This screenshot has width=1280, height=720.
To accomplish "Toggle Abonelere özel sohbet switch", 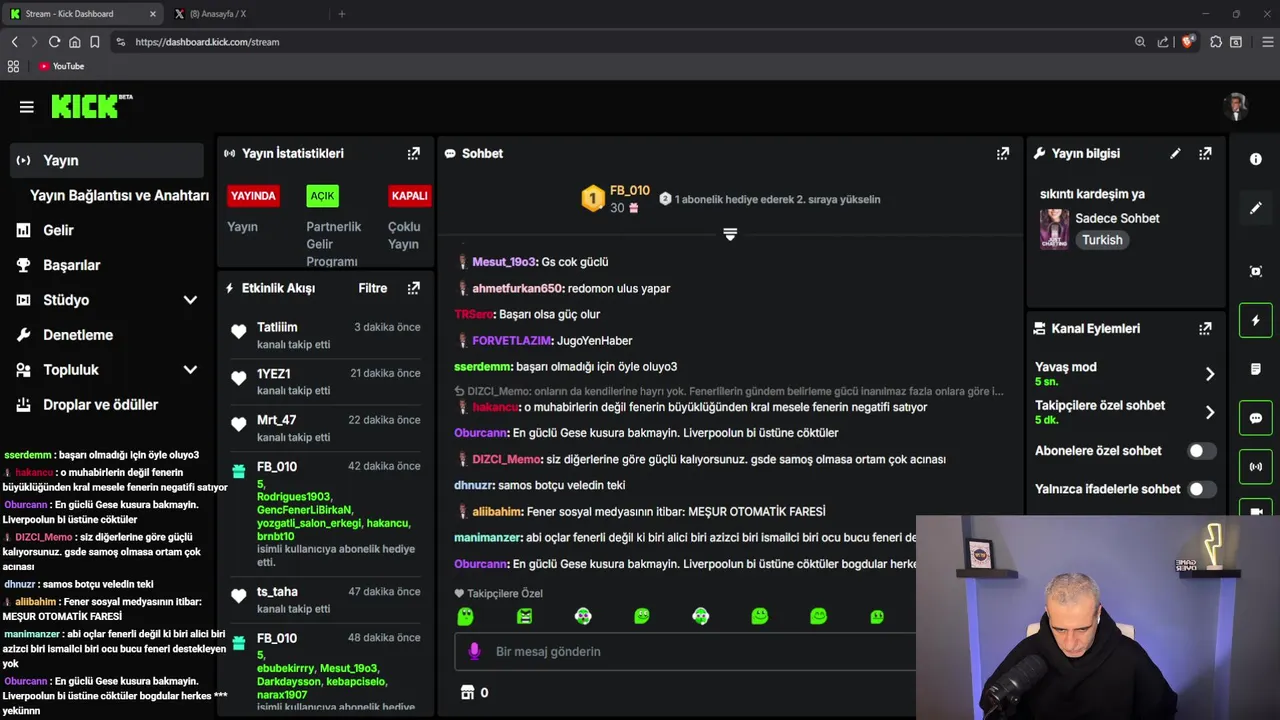I will (x=1202, y=451).
